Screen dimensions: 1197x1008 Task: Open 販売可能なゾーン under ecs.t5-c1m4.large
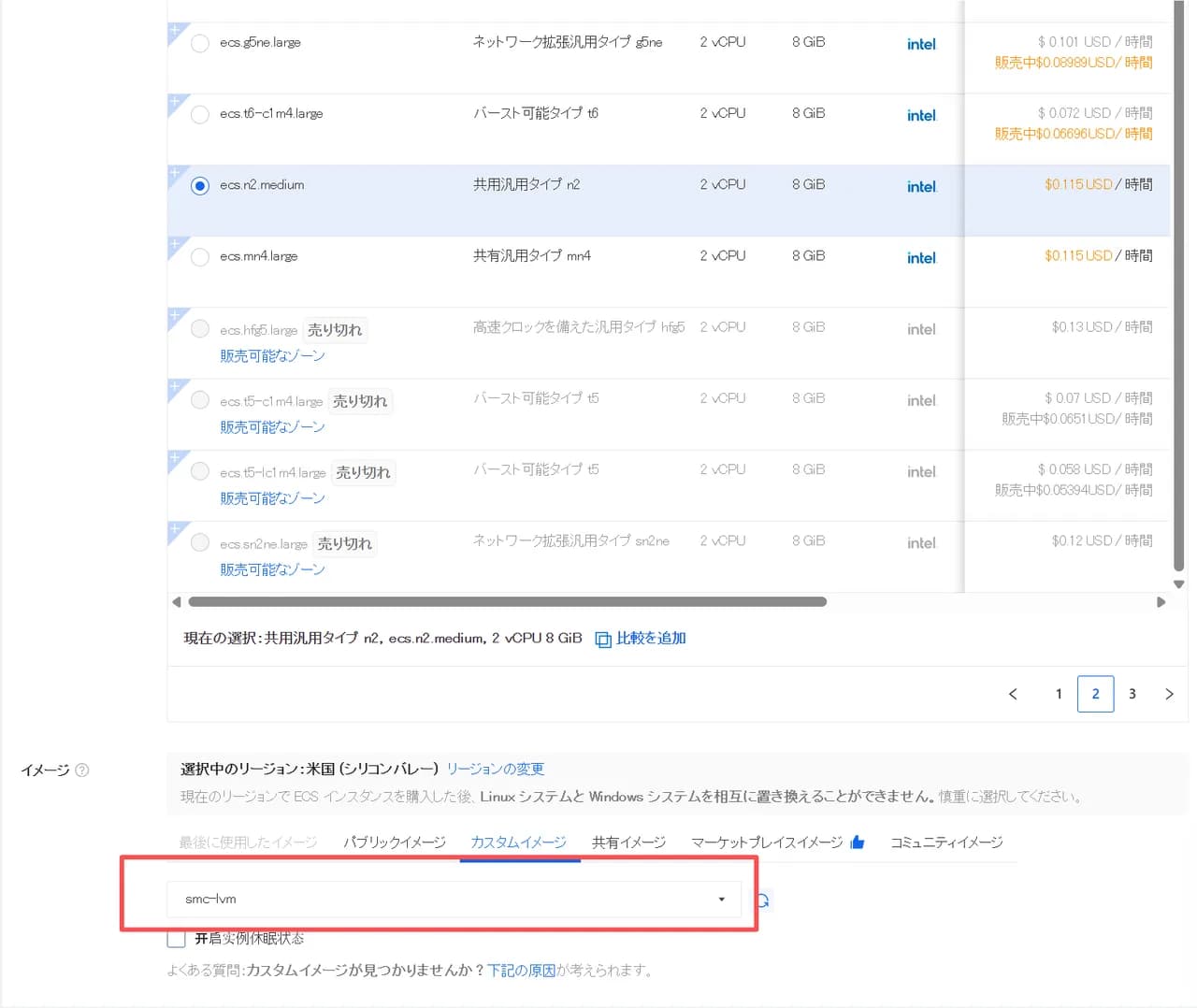(272, 427)
